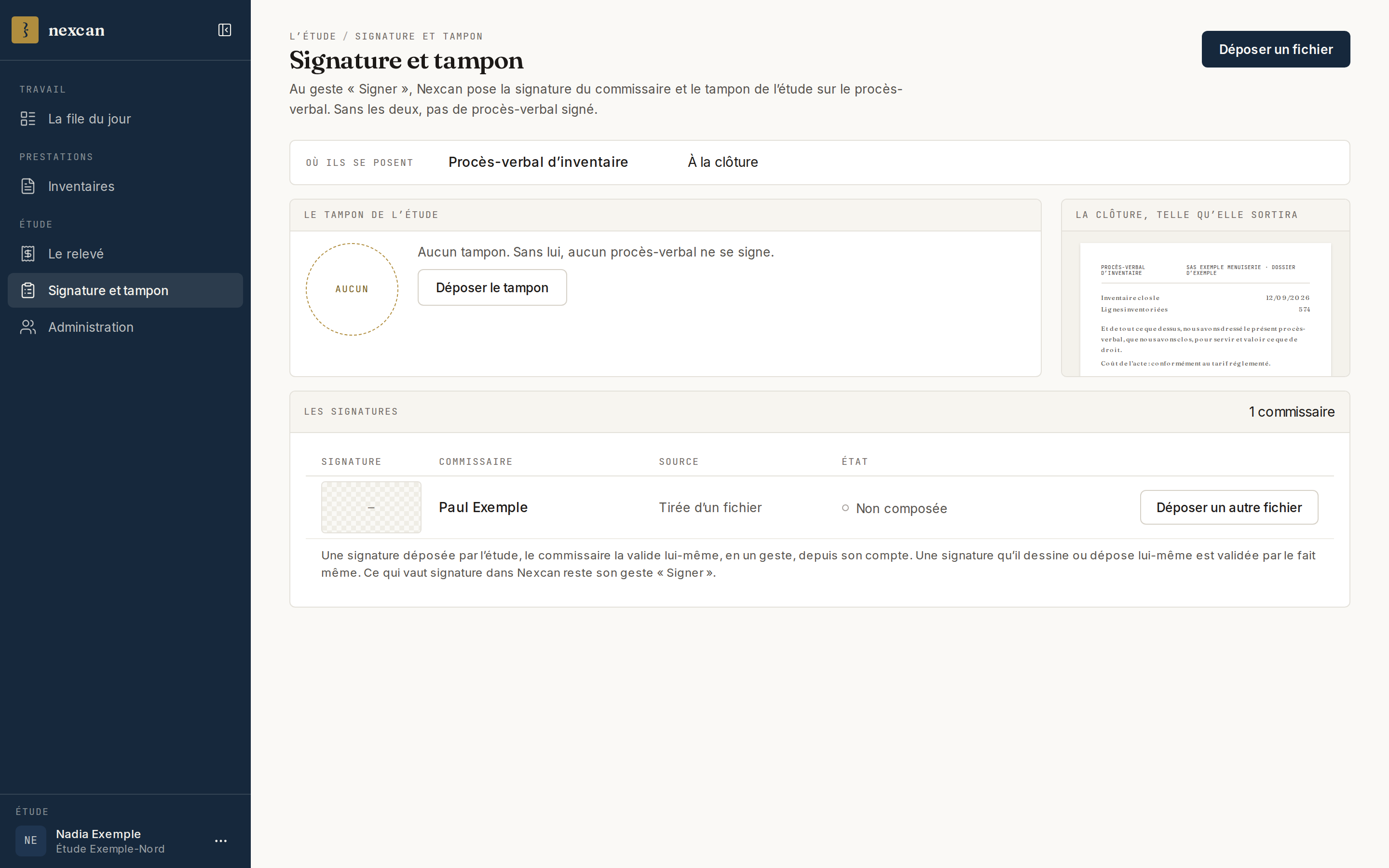Click Paul Exemple's empty signature thumbnail
Image resolution: width=1389 pixels, height=868 pixels.
point(371,507)
